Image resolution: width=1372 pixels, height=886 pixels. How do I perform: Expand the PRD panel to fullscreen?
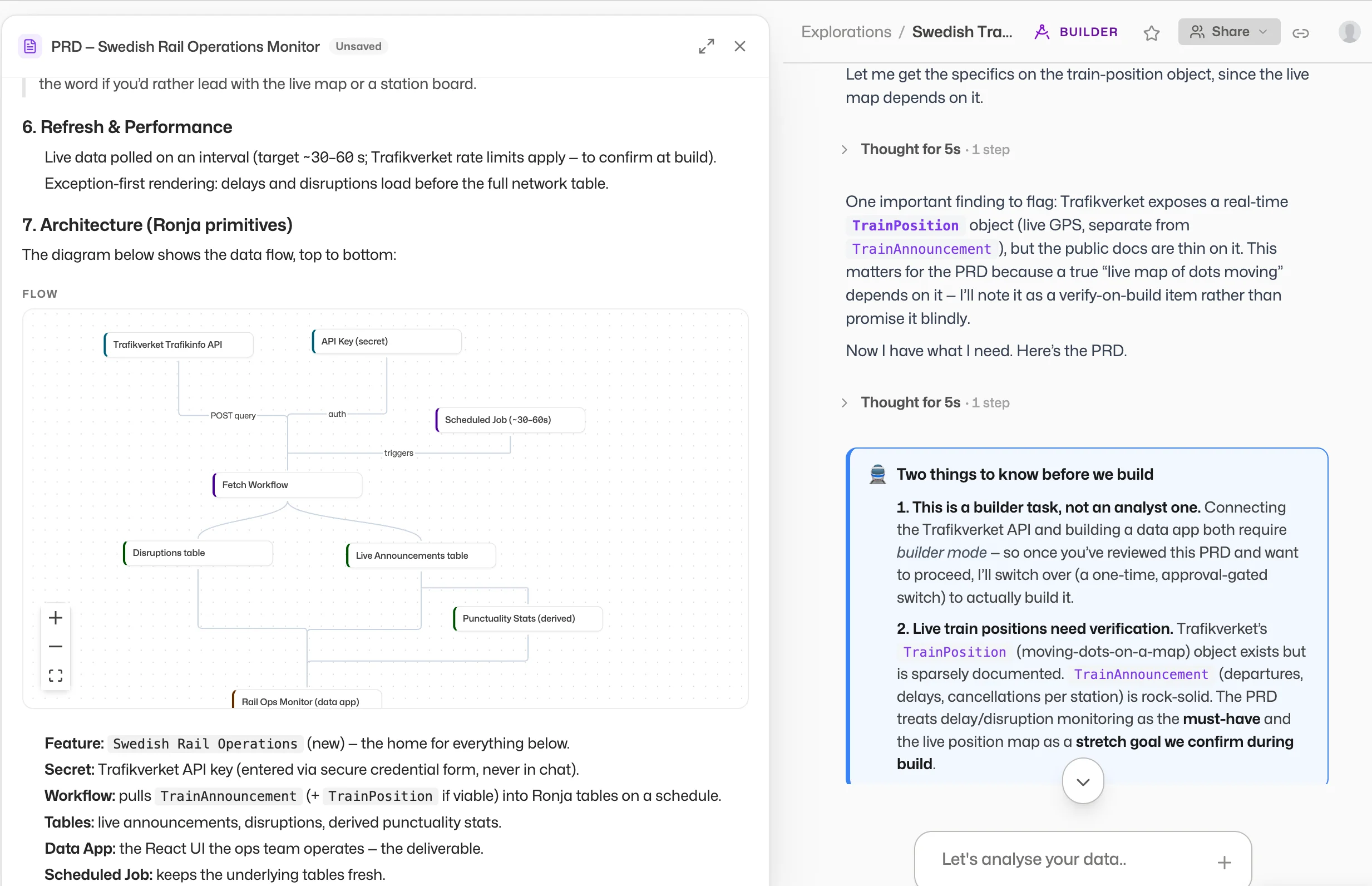[707, 47]
